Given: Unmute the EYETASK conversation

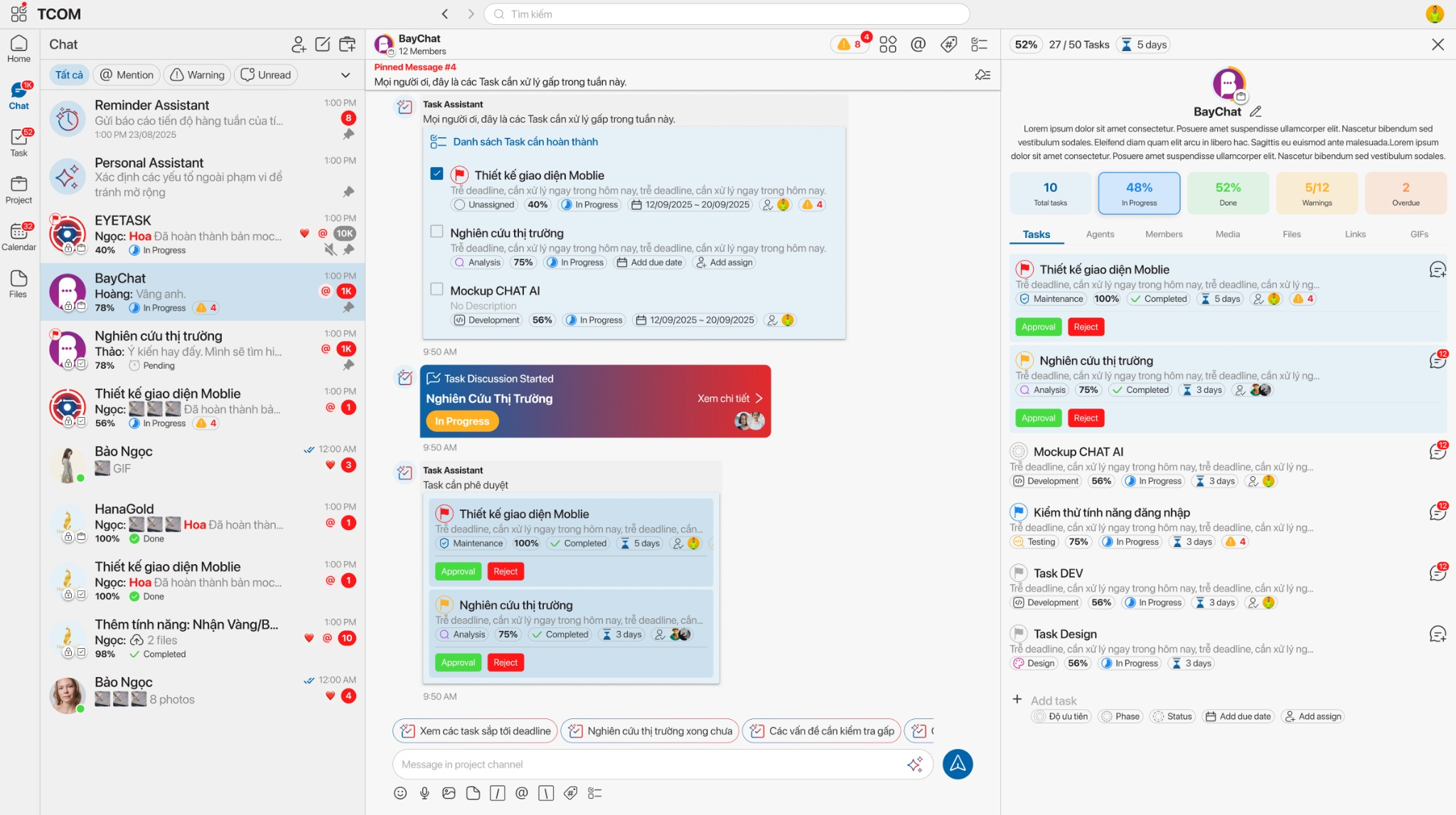Looking at the screenshot, I should (x=330, y=249).
